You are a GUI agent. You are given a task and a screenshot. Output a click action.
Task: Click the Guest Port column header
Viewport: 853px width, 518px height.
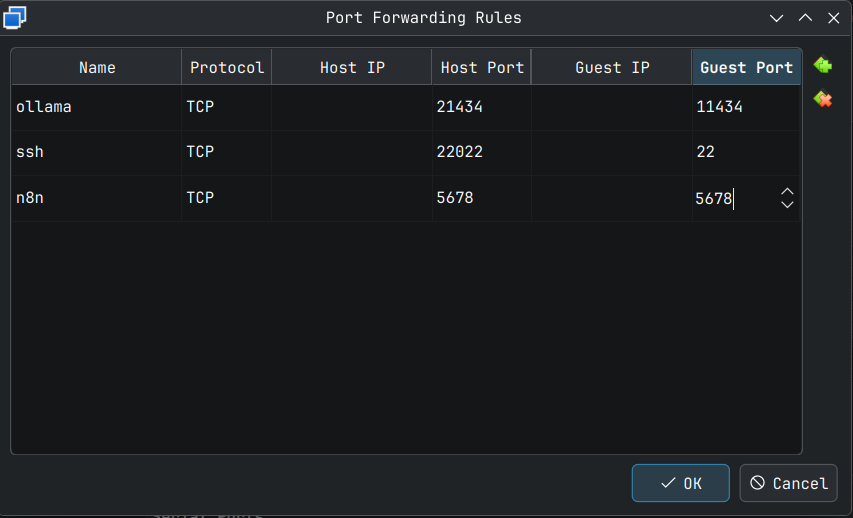click(746, 68)
